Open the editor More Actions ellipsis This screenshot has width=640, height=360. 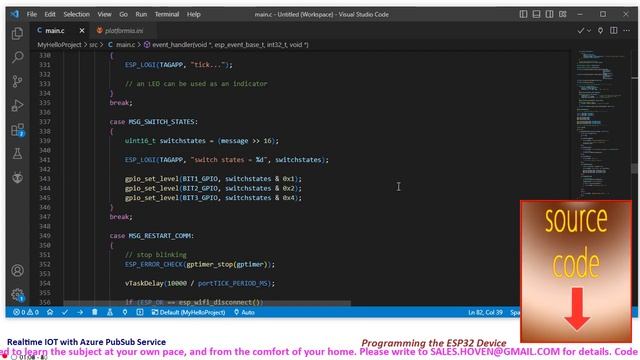click(627, 31)
